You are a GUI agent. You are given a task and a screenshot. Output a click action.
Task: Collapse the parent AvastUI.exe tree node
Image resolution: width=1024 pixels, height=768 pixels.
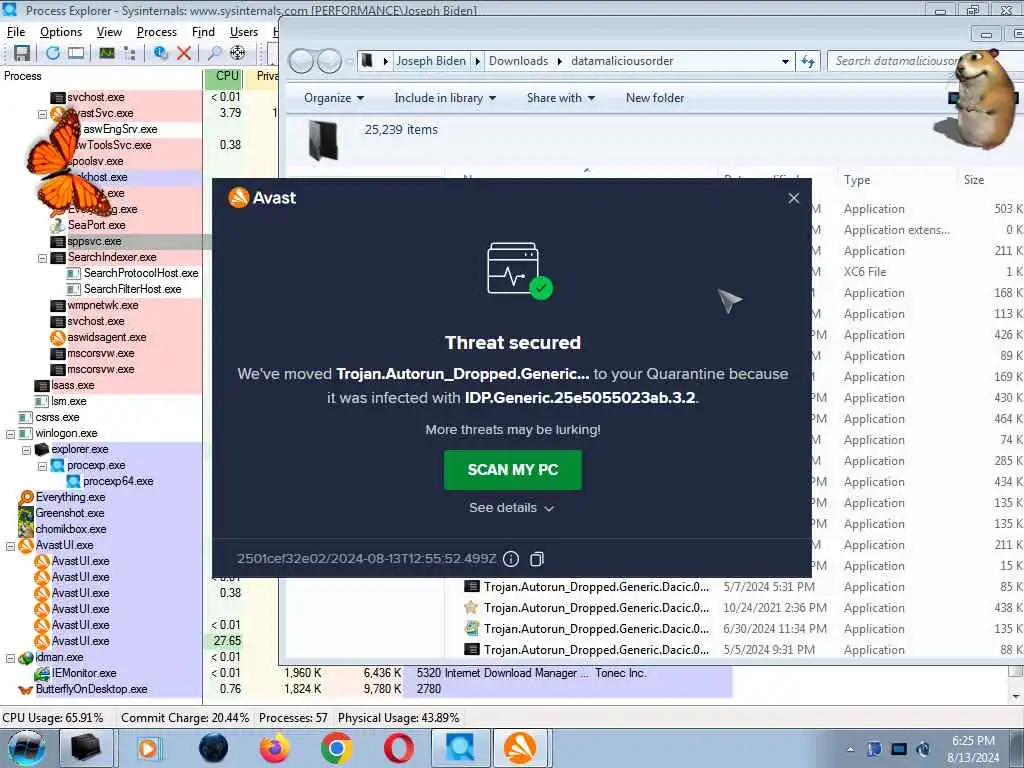click(x=10, y=546)
